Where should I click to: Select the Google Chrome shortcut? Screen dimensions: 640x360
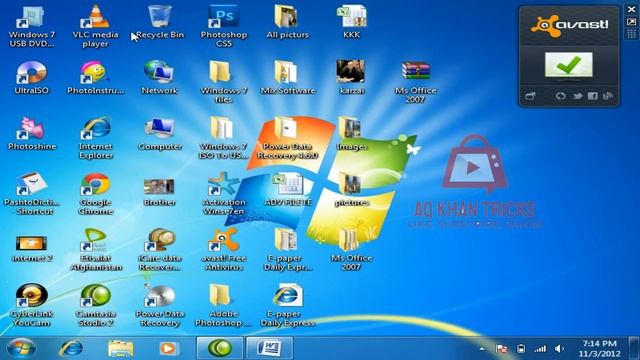click(x=96, y=193)
